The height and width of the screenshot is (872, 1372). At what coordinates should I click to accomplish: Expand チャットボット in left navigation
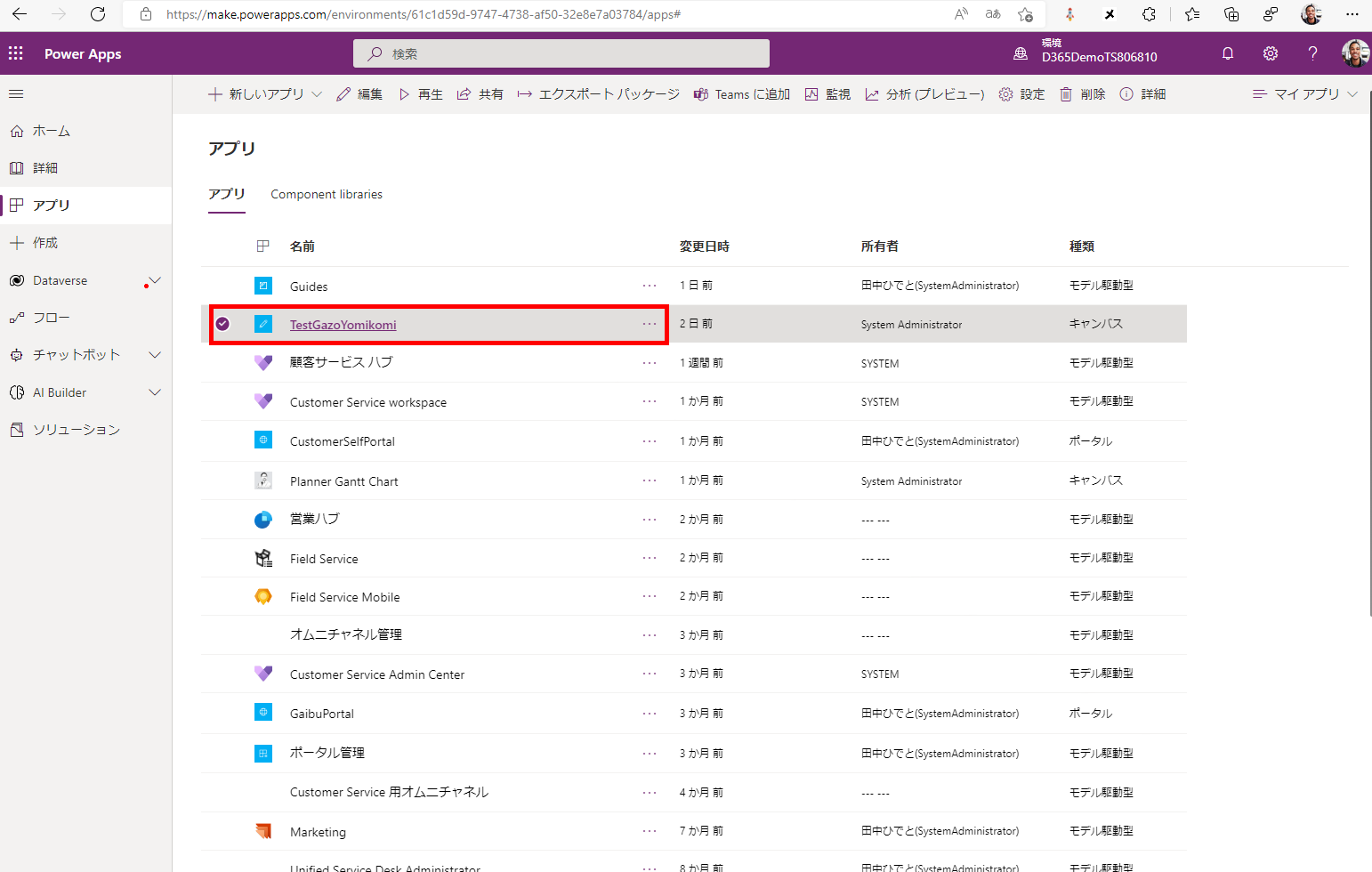155,355
